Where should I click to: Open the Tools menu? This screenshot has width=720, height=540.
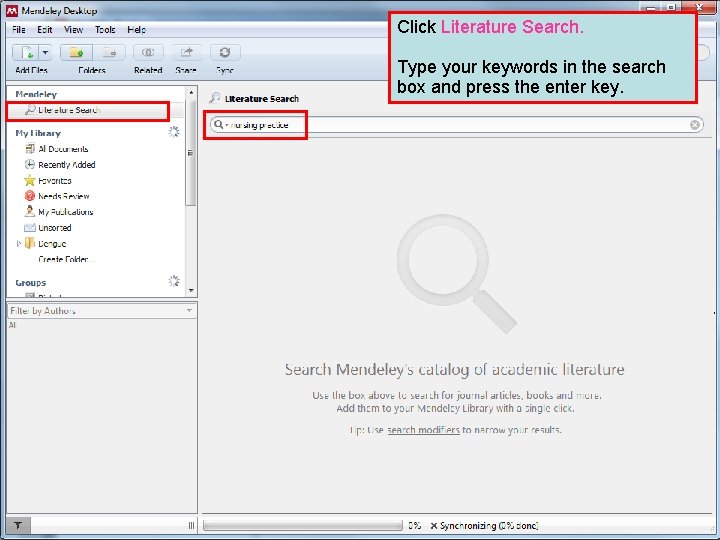tap(105, 30)
